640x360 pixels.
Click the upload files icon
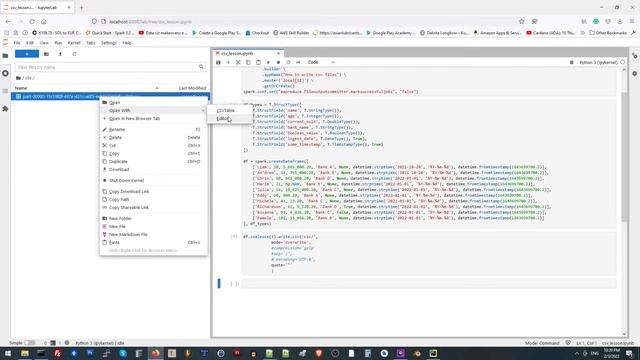coord(60,54)
